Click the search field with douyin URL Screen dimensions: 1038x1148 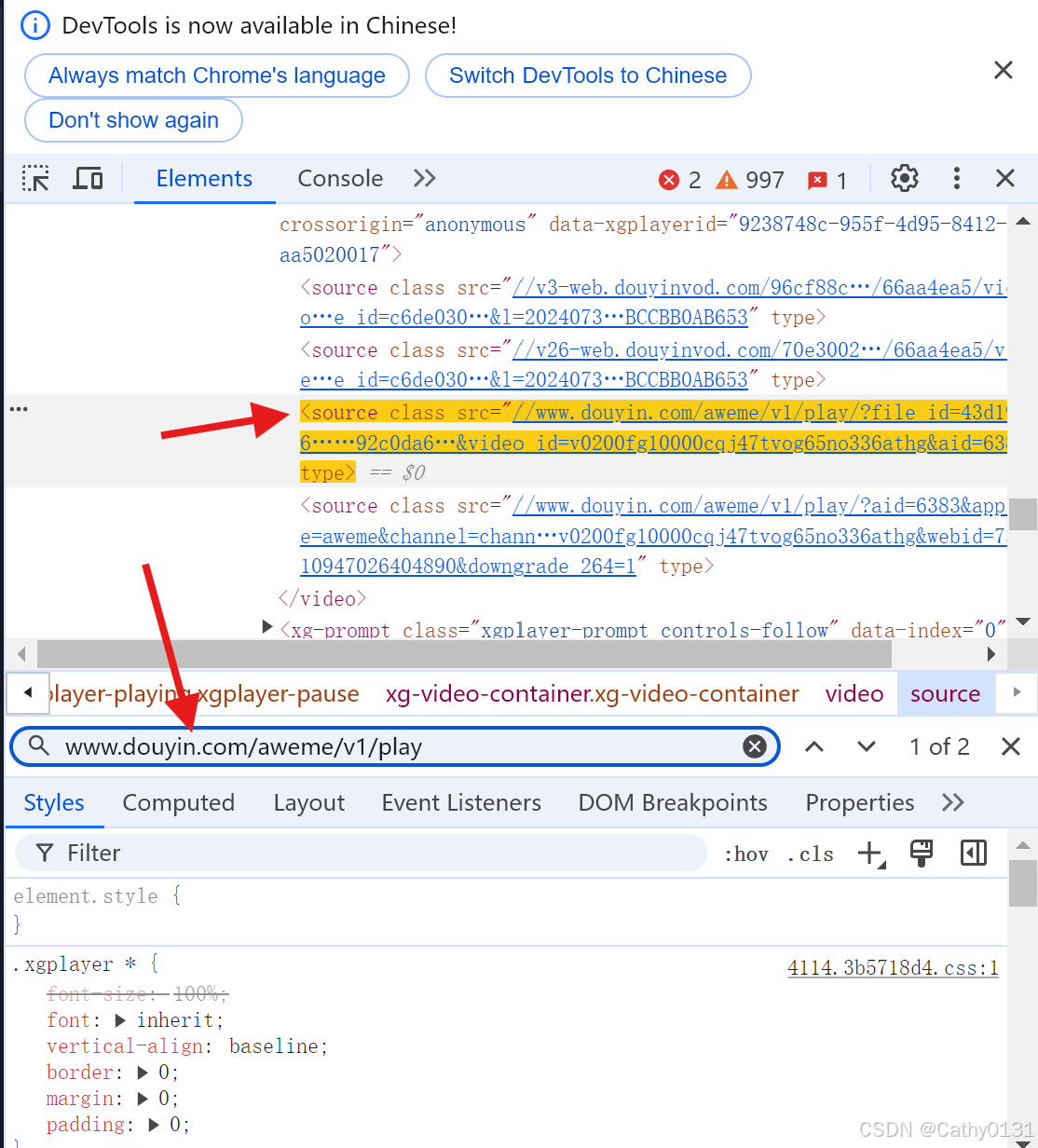(393, 746)
